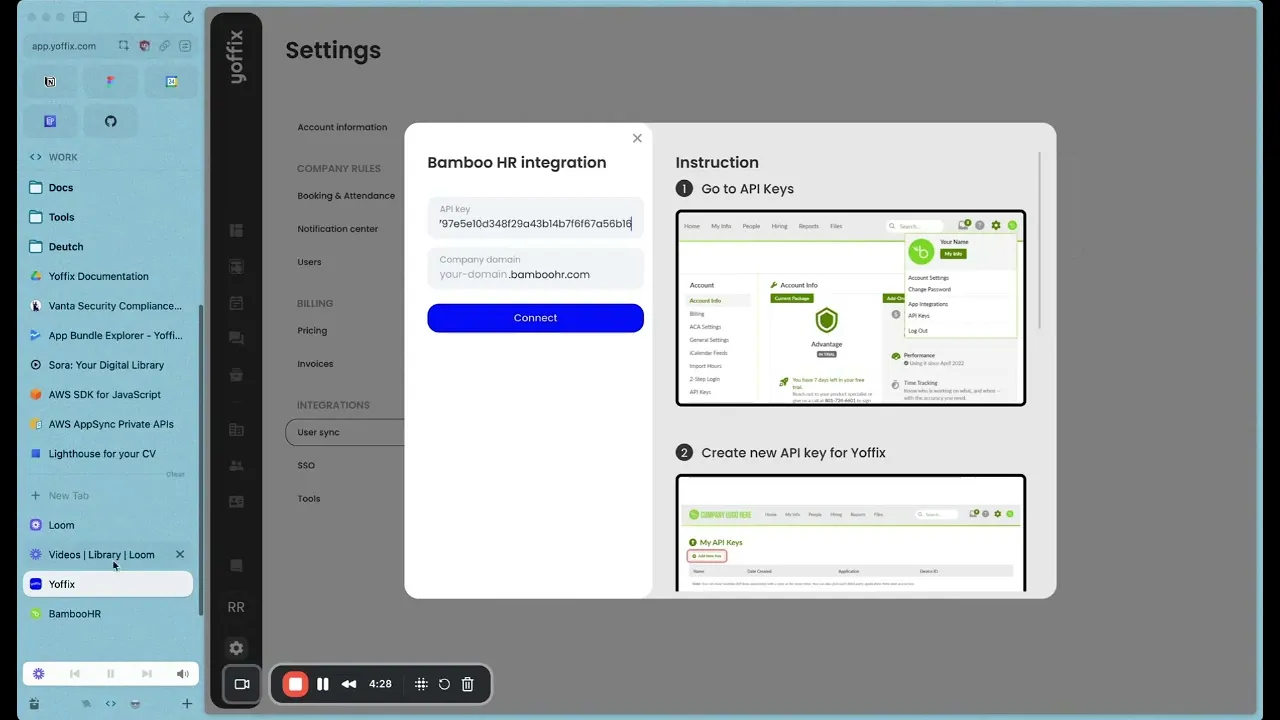Viewport: 1280px width, 720px height.
Task: Open AWS AppSync Private APIs tab
Action: click(x=110, y=424)
